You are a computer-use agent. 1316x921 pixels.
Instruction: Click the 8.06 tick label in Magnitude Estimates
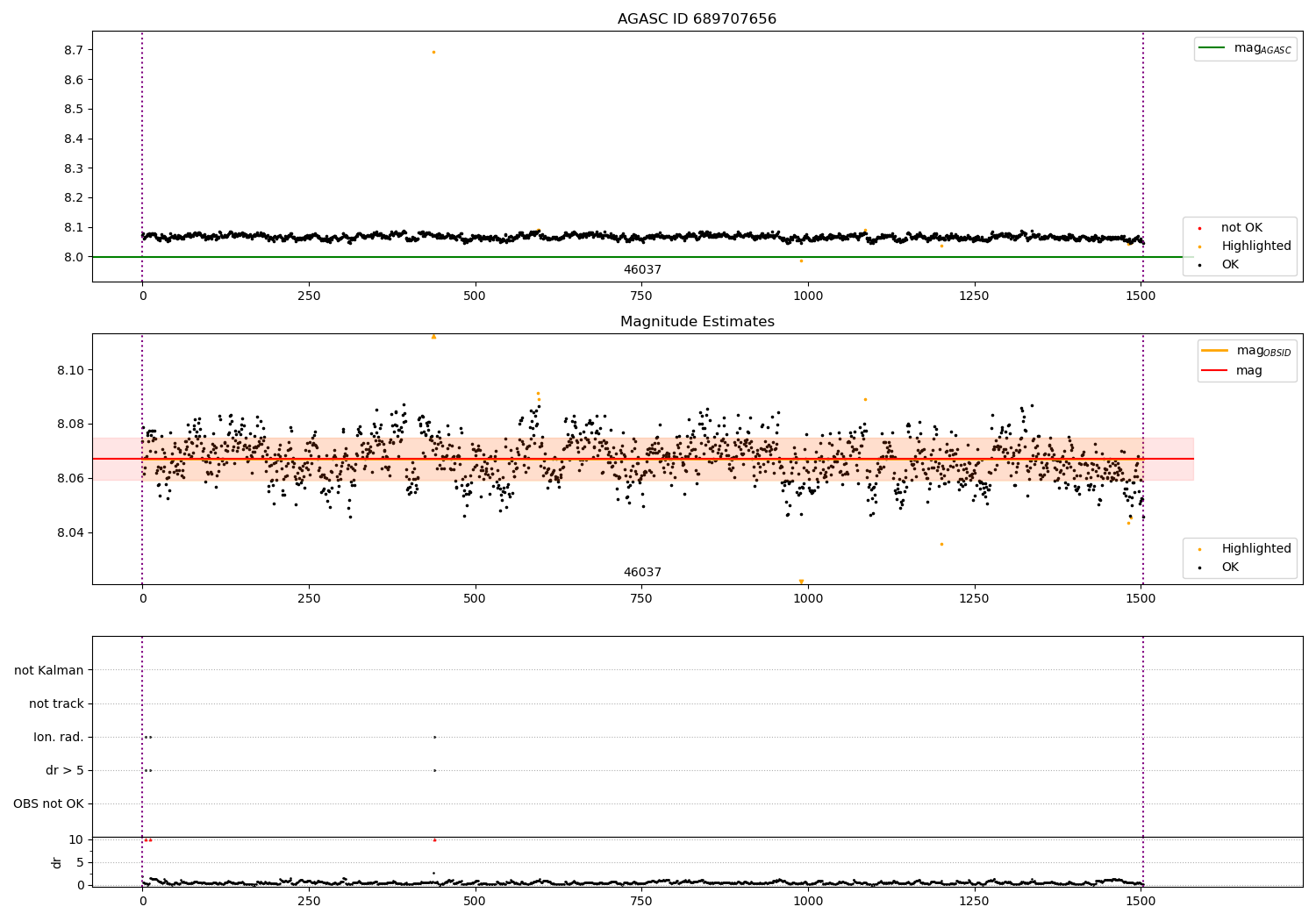pos(70,479)
